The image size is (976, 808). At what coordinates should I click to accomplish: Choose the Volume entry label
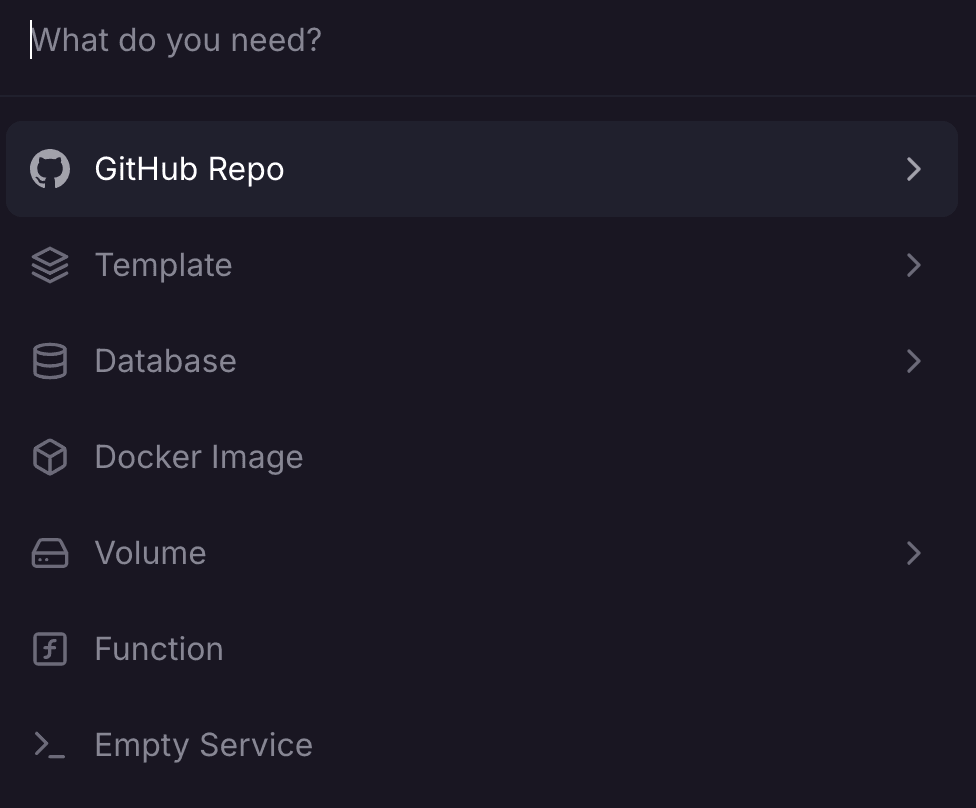click(150, 553)
